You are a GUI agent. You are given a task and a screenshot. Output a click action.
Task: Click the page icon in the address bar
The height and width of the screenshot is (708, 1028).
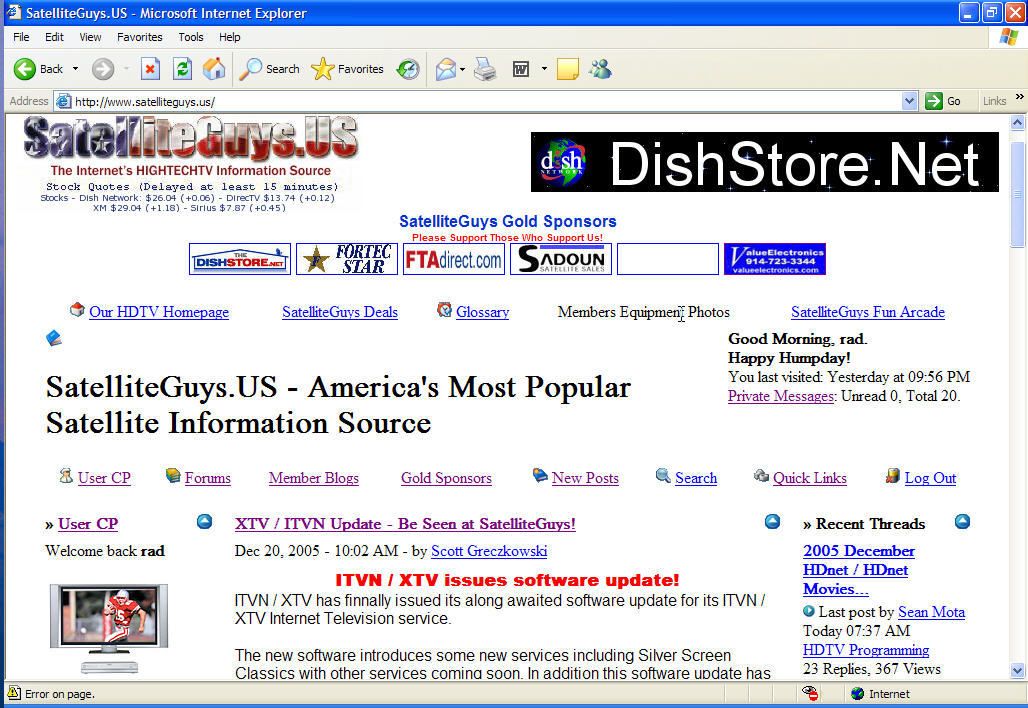tap(64, 102)
